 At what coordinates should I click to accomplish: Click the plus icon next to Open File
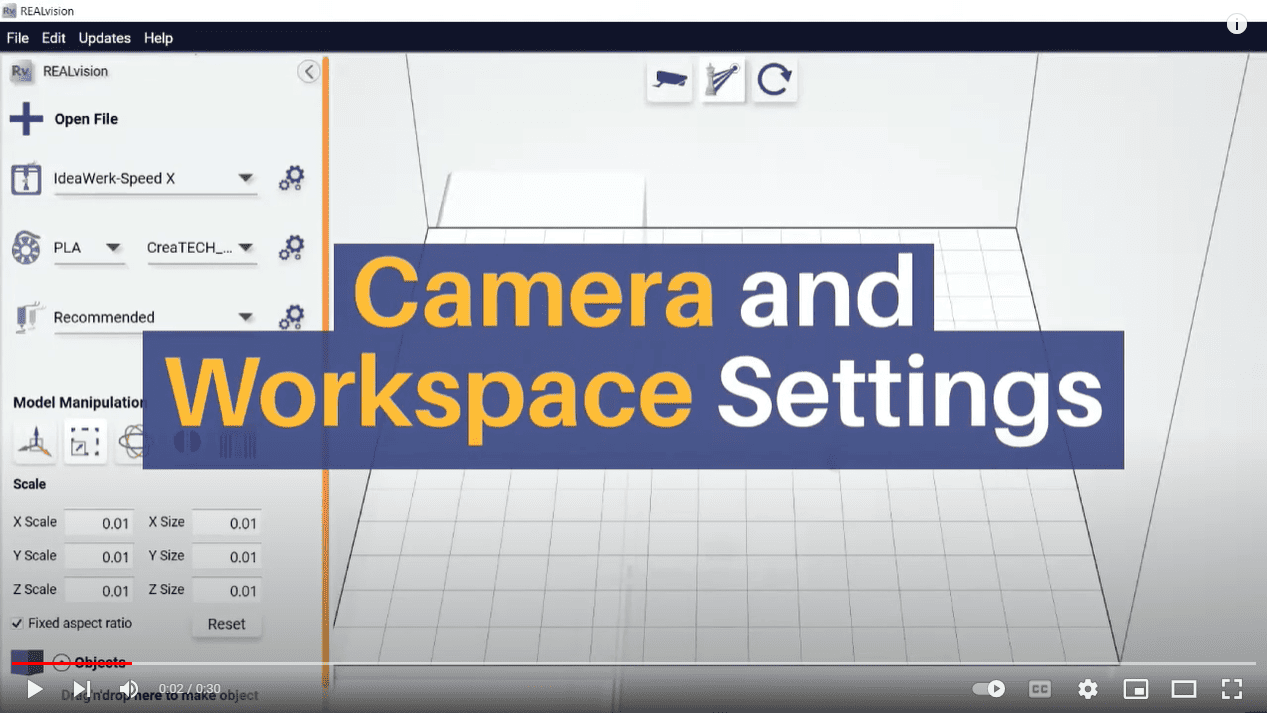pos(23,118)
